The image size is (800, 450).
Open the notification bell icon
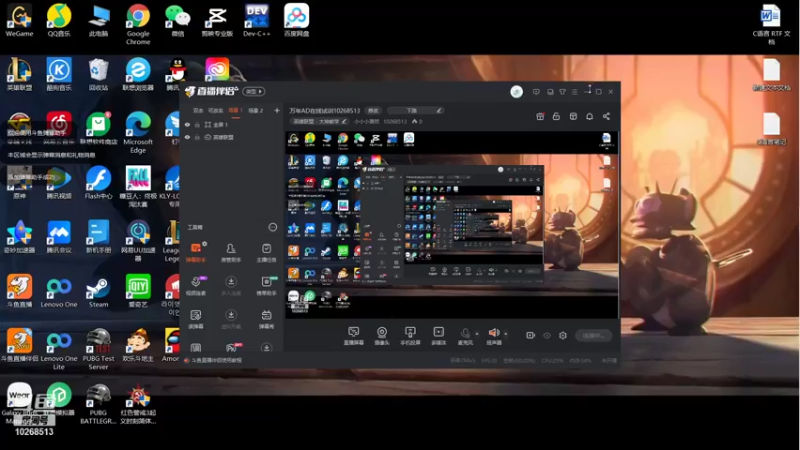589,116
